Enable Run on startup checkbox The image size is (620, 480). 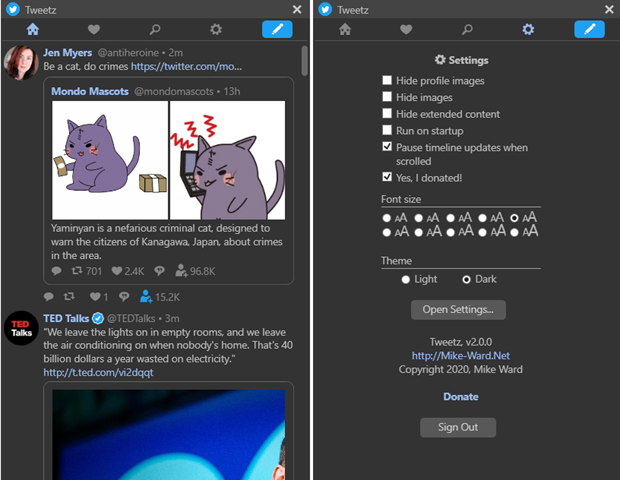coord(387,130)
